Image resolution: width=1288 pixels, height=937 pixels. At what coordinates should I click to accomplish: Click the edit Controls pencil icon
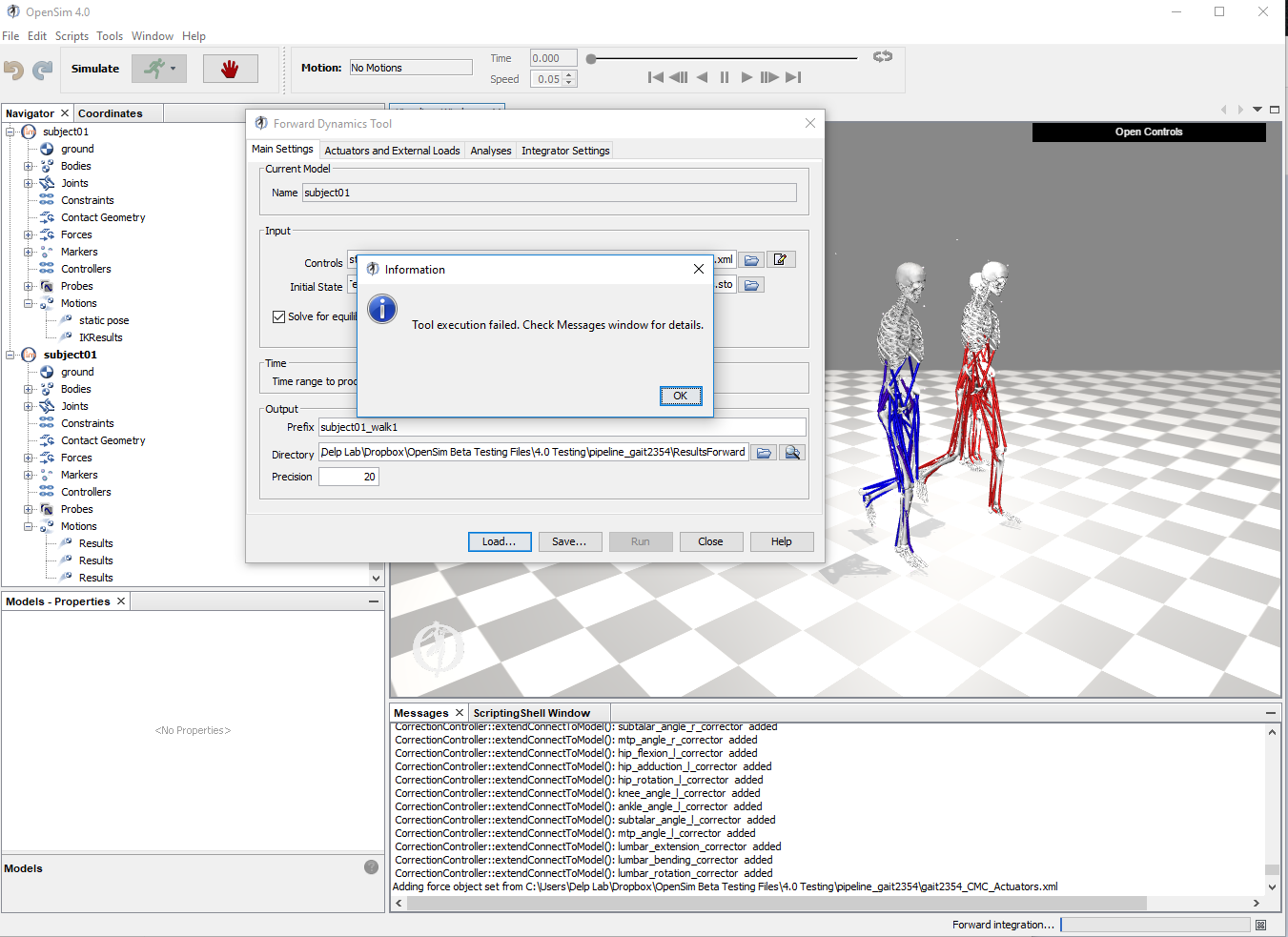(x=781, y=258)
